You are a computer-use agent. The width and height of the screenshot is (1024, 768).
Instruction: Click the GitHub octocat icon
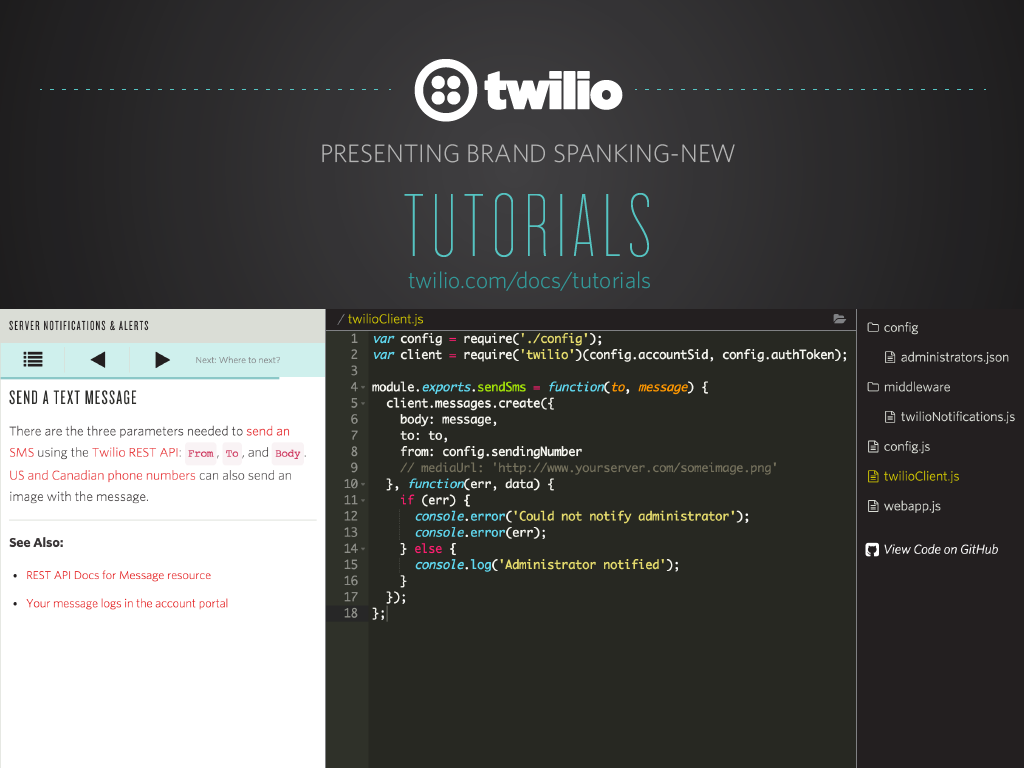pyautogui.click(x=872, y=550)
